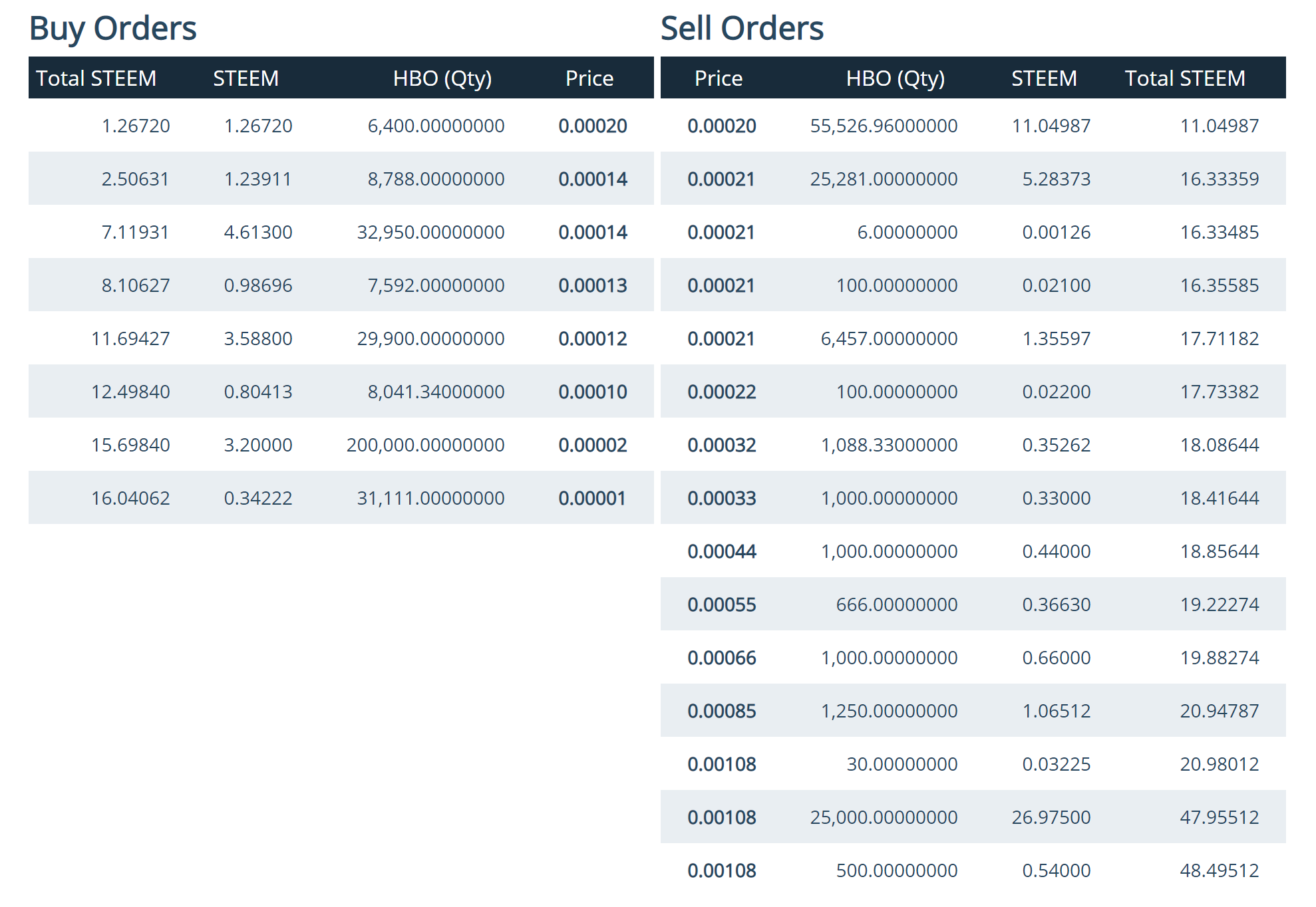
Task: Select sell order of 55,526.96 HBO
Action: coord(884,126)
